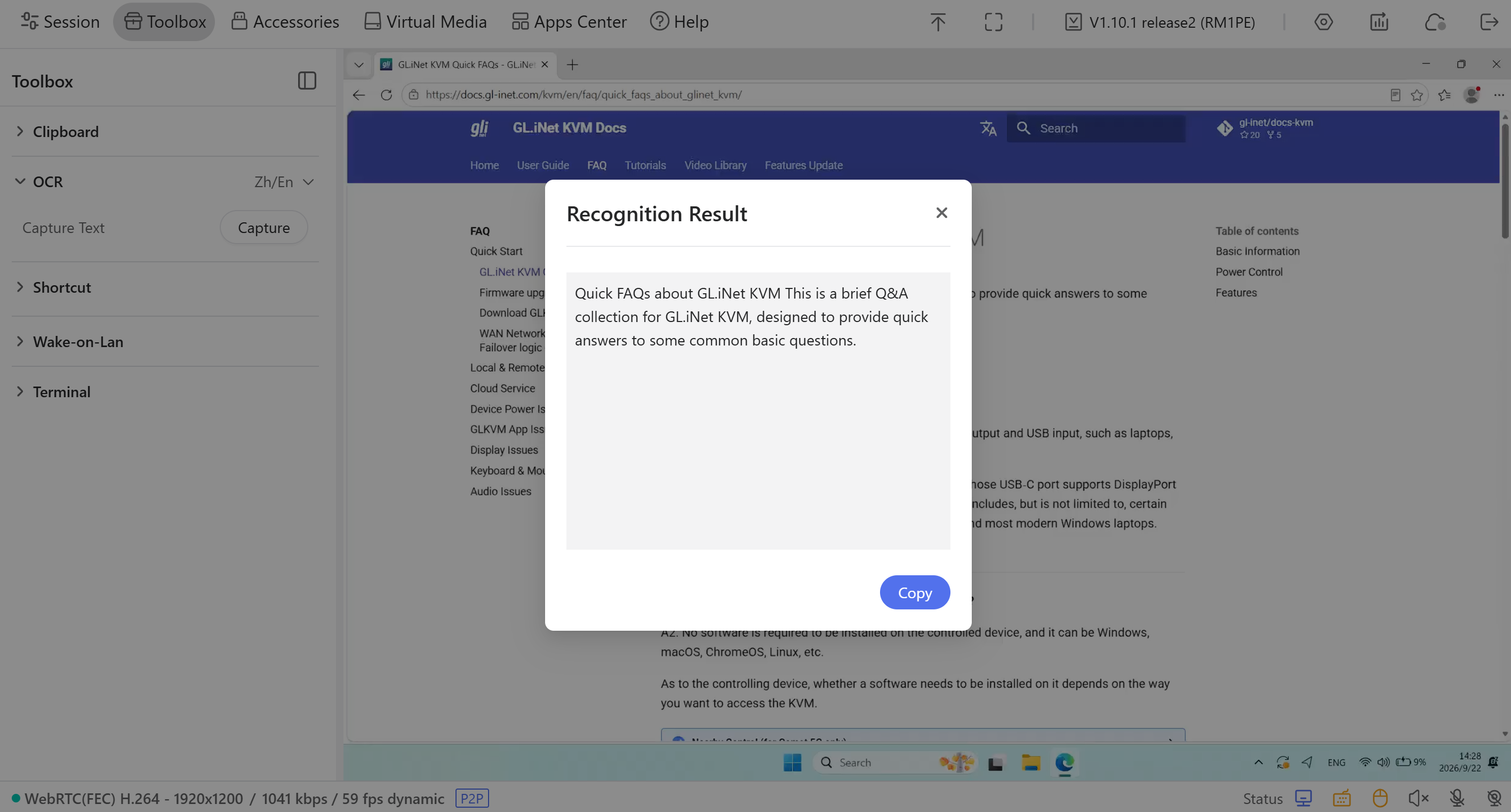
Task: Click the upload arrow icon in top bar
Action: coord(937,22)
